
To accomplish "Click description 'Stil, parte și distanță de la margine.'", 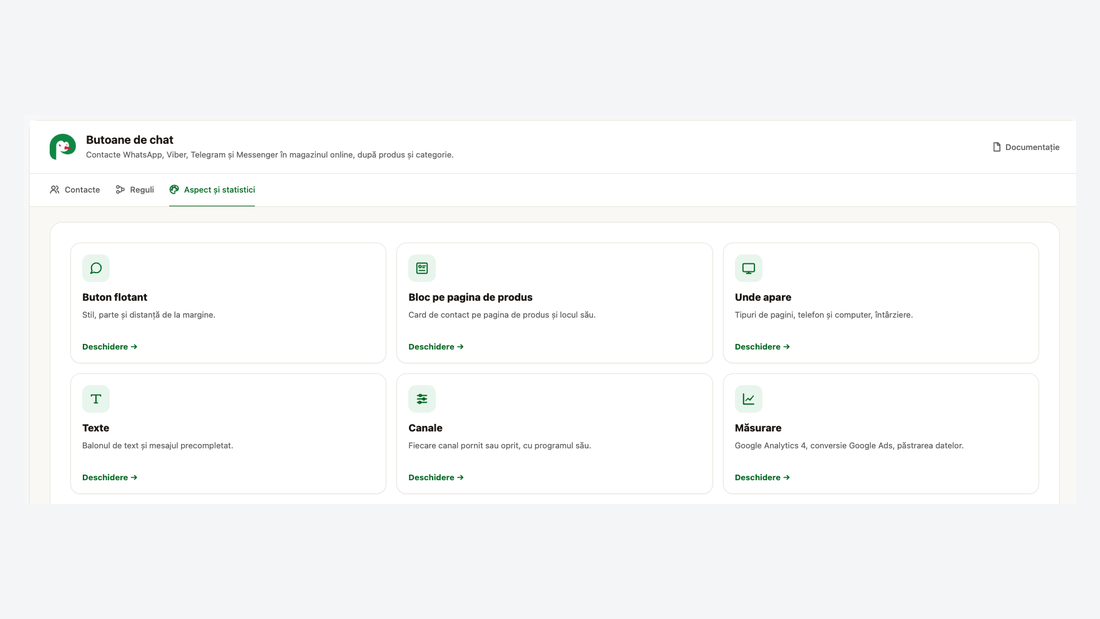I will pos(149,315).
